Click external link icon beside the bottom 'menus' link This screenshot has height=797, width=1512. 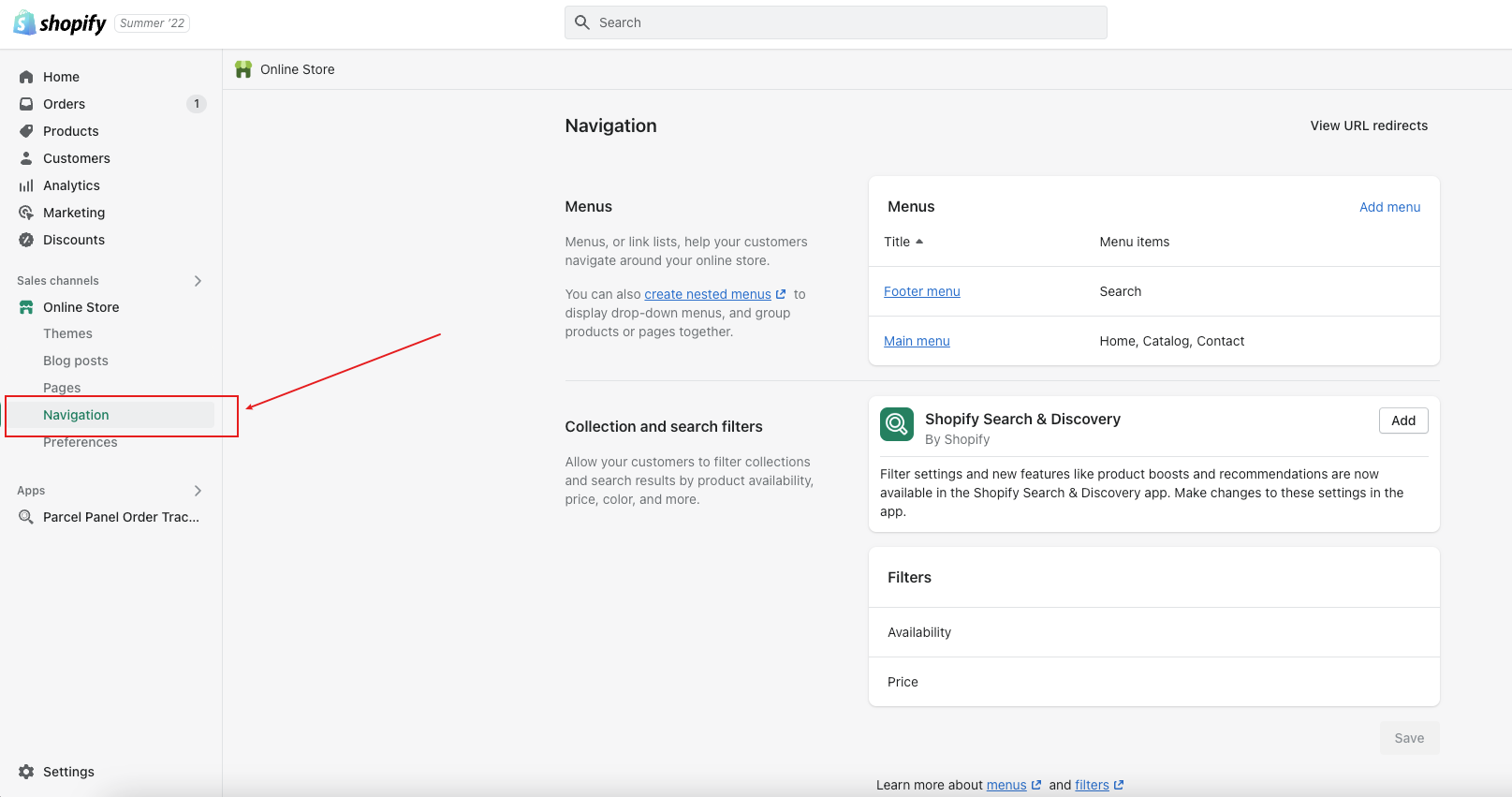[1036, 785]
